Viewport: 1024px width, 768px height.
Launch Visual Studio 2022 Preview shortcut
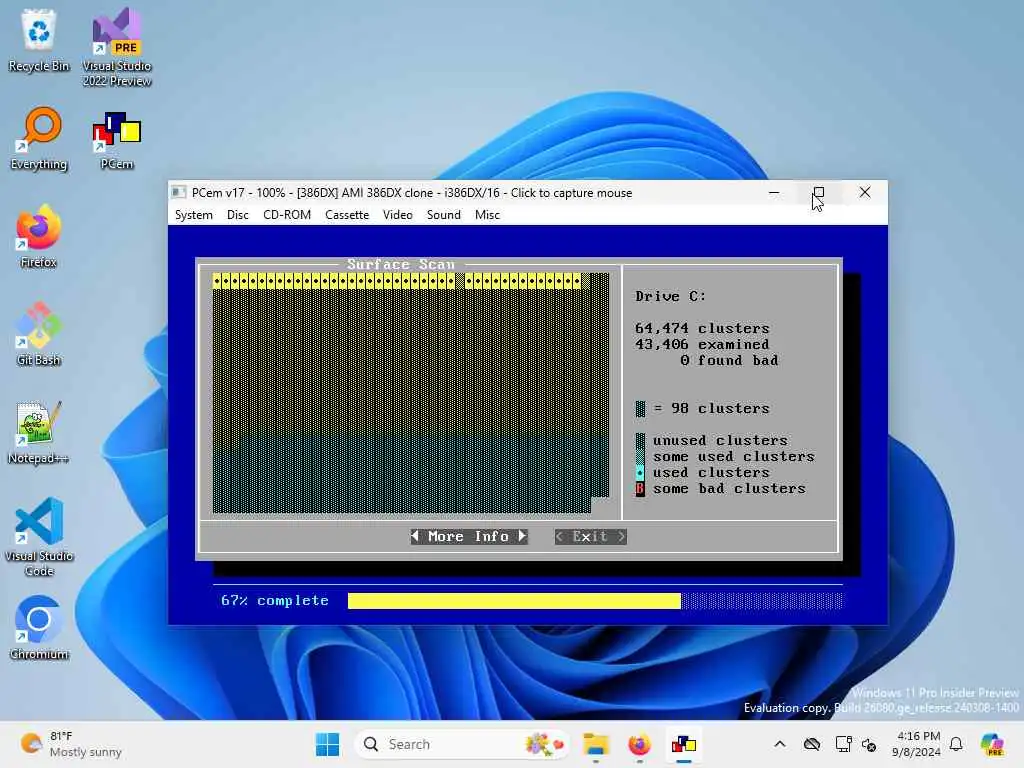click(x=117, y=46)
